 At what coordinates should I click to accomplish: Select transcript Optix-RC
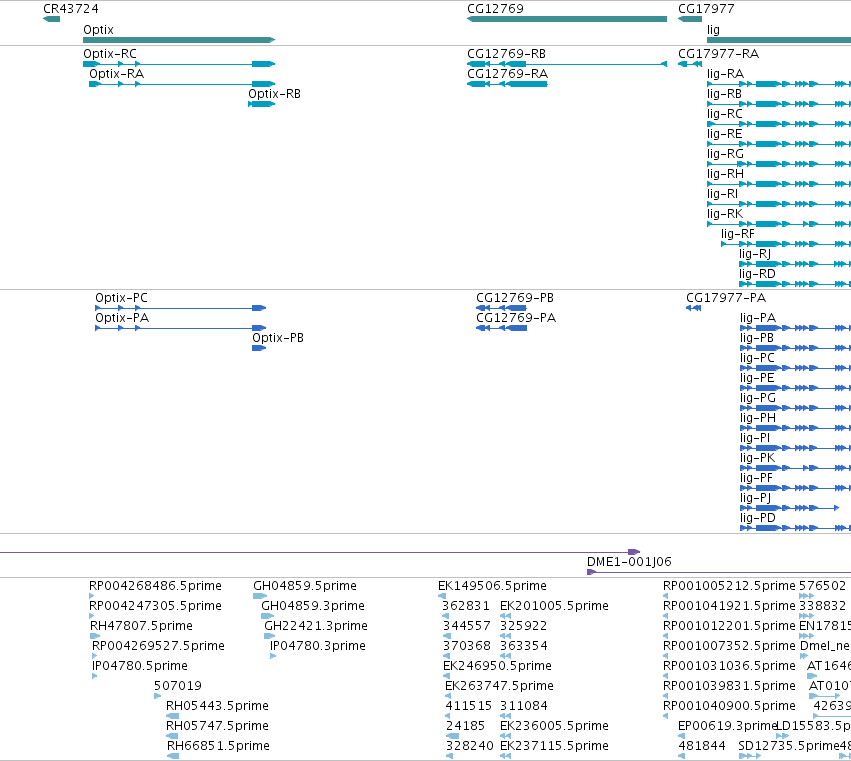pos(179,64)
